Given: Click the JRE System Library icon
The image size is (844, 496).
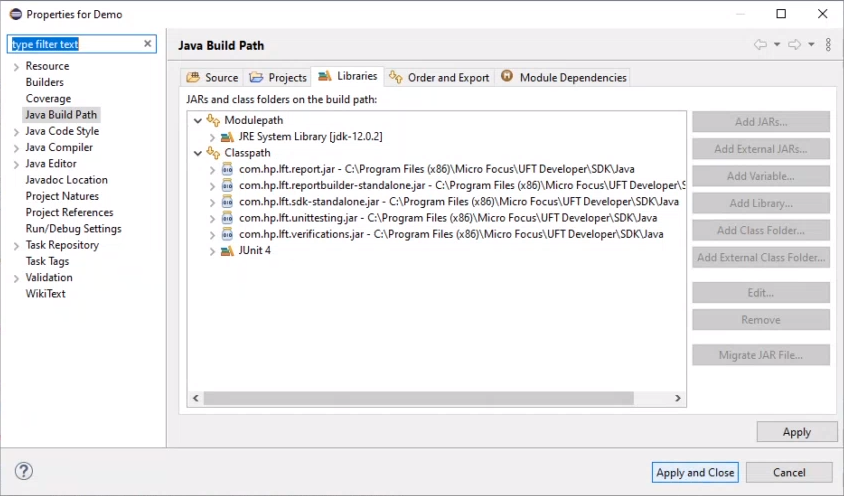Looking at the screenshot, I should coord(229,136).
